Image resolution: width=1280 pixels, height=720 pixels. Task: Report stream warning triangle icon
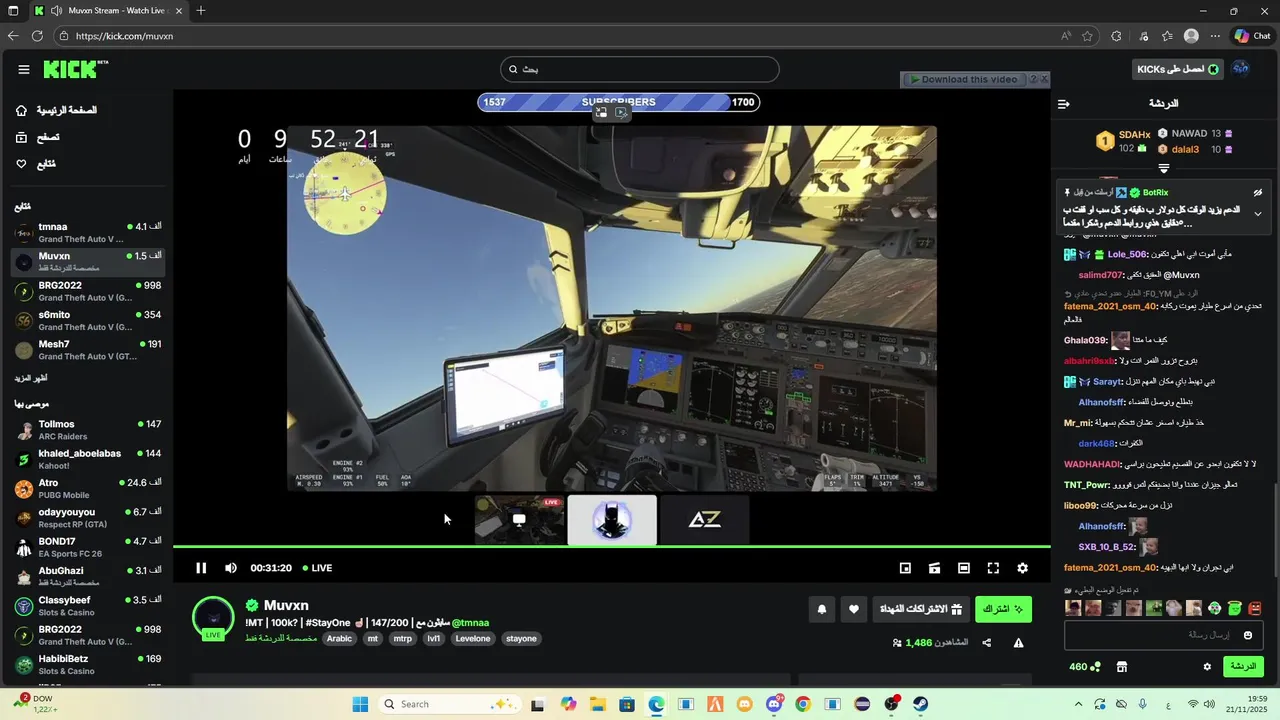[1018, 643]
